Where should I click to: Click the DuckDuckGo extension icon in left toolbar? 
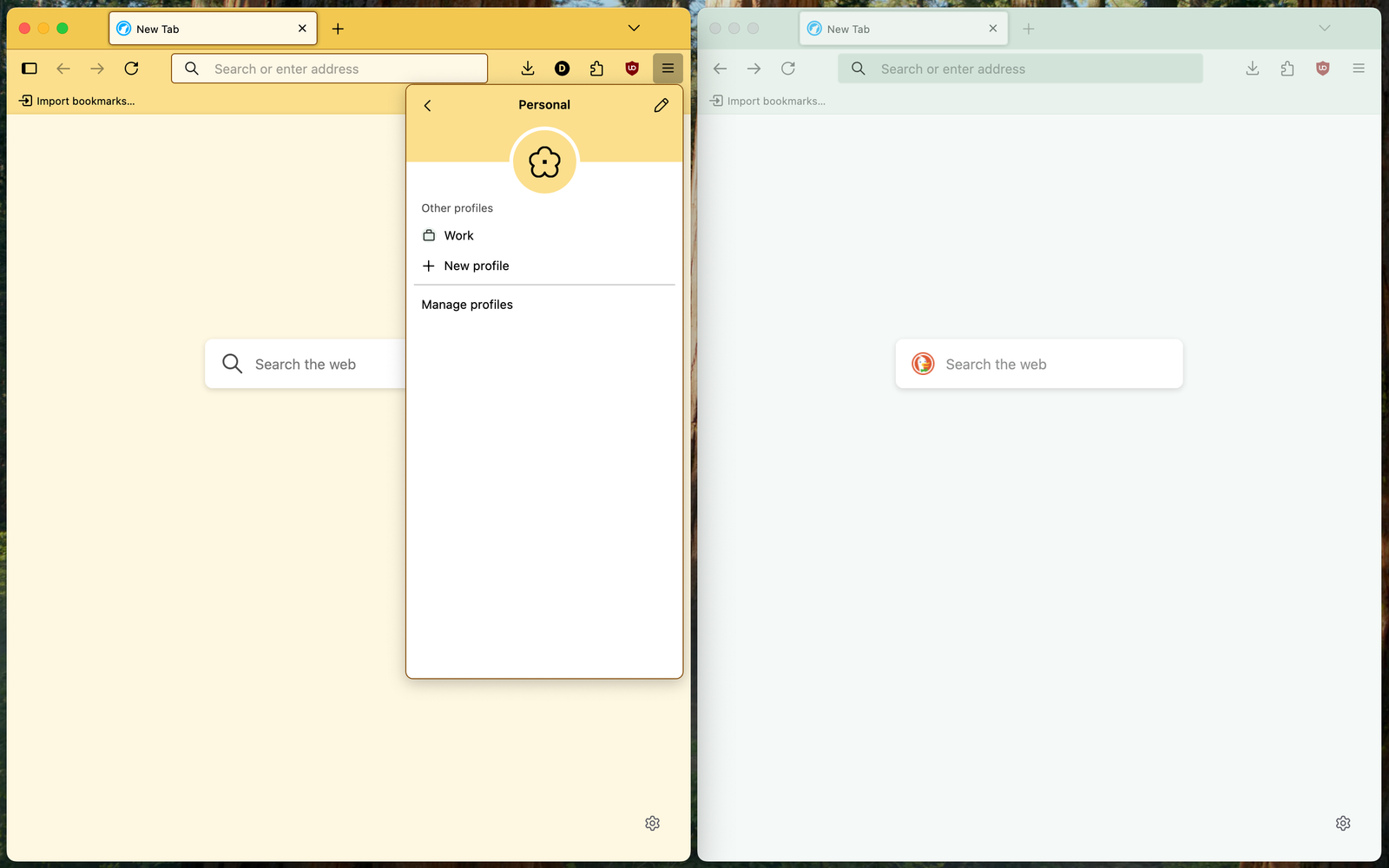[562, 68]
